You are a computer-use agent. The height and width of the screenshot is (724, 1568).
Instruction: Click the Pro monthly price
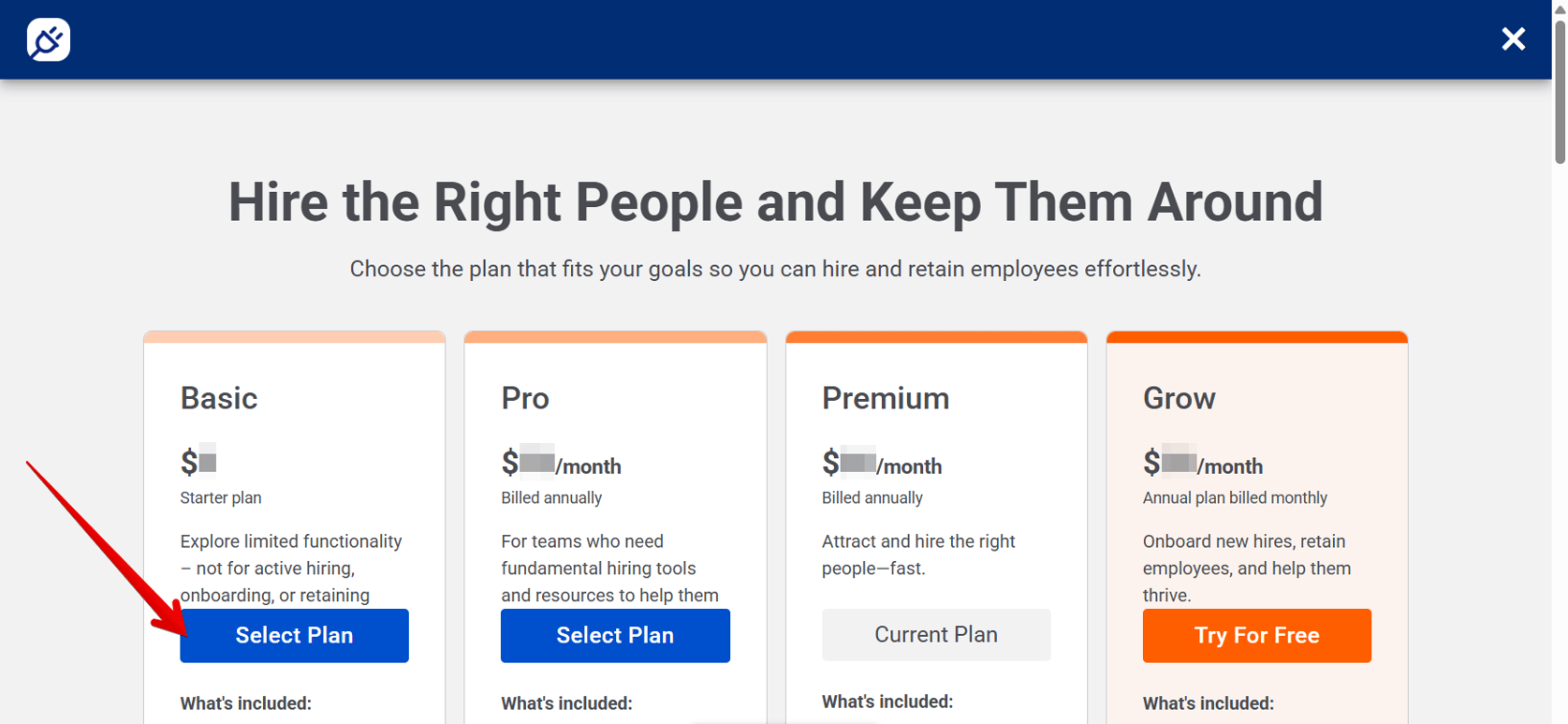point(562,463)
